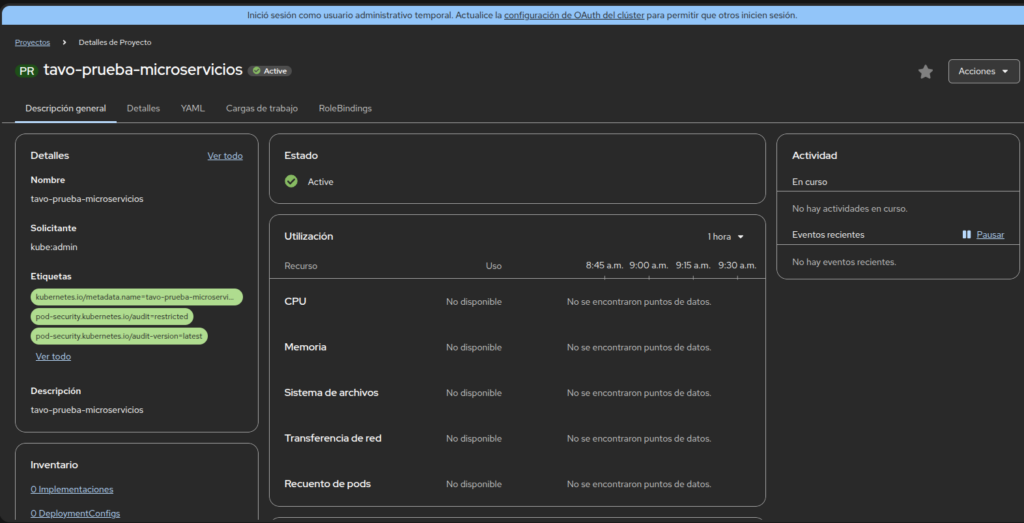1024x523 pixels.
Task: Expand labels with lower Ver todo link
Action: point(53,357)
